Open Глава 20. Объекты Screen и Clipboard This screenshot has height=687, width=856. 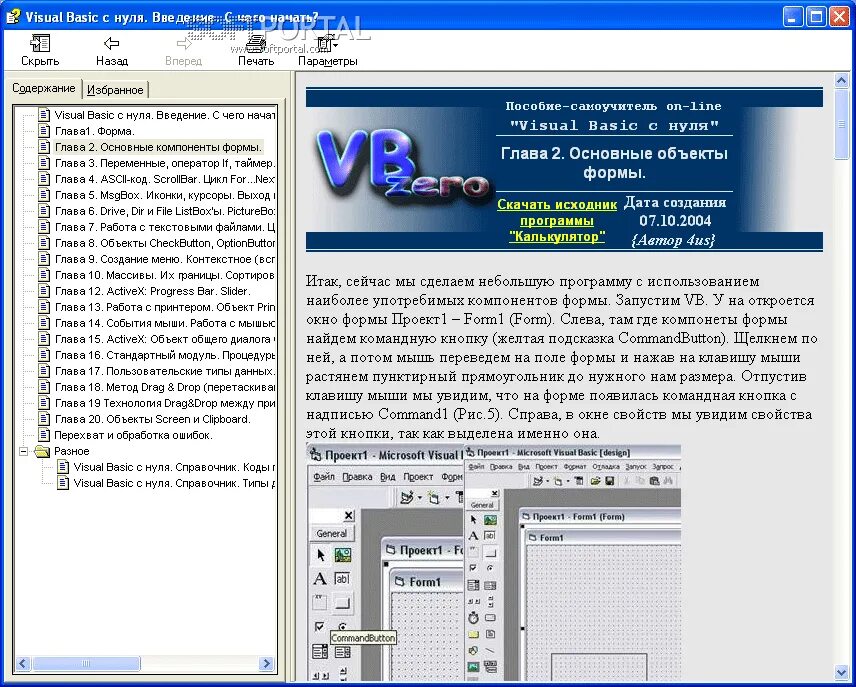click(152, 419)
